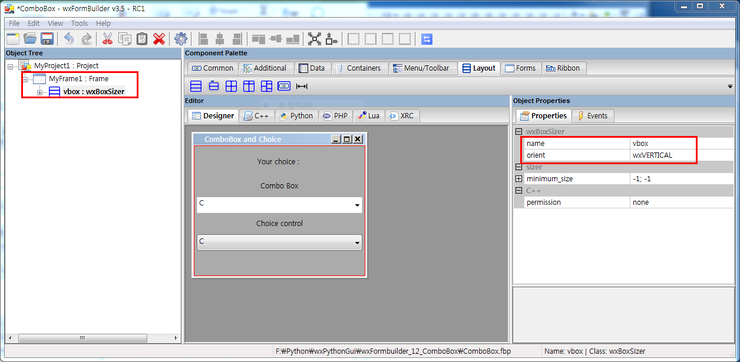Apply Align Center Horizontally in toolbar
The width and height of the screenshot is (740, 362).
coord(220,39)
